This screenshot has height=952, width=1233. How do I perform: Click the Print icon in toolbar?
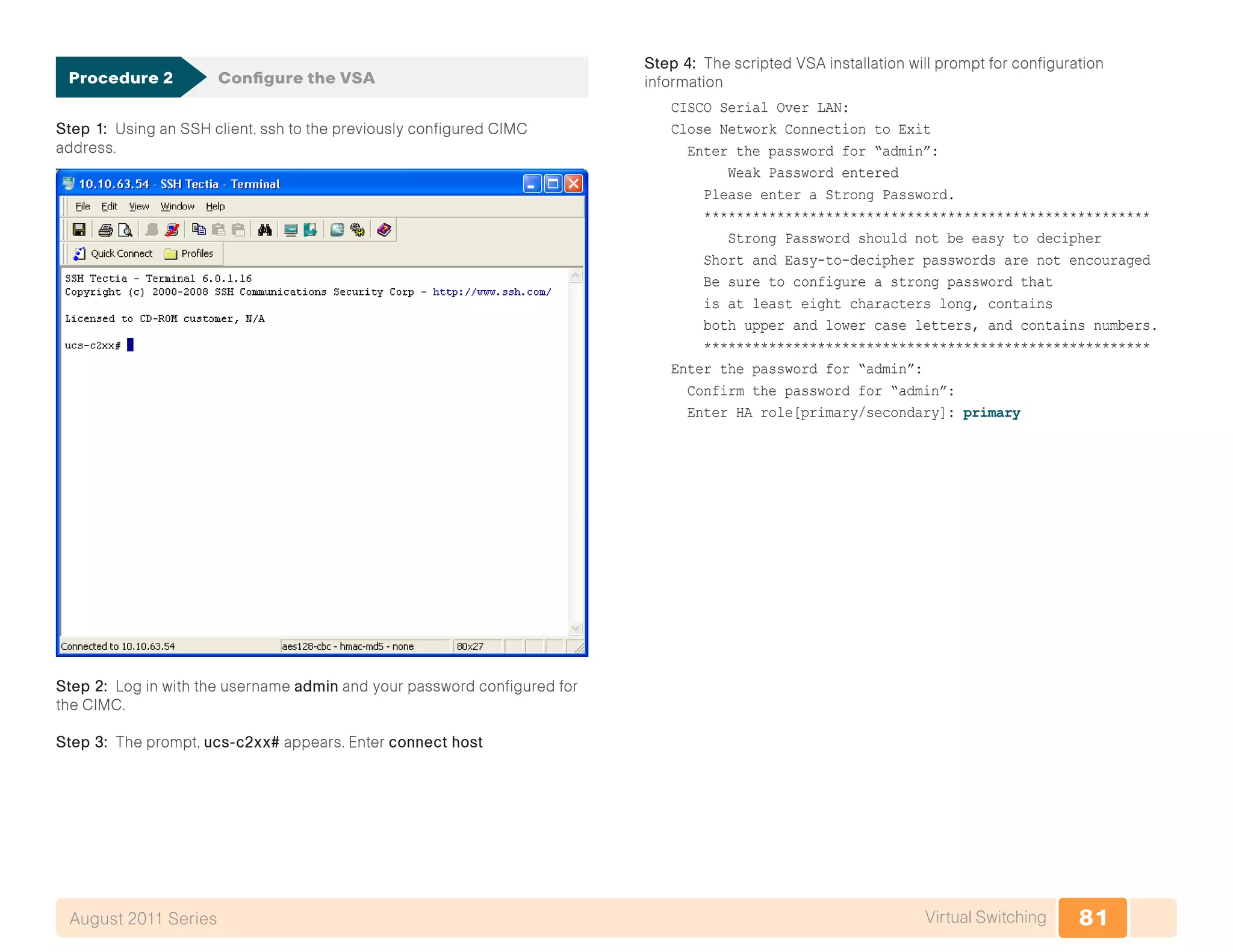[x=105, y=230]
